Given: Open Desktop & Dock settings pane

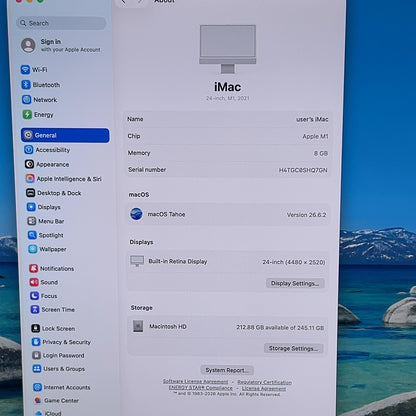Looking at the screenshot, I should [x=54, y=193].
